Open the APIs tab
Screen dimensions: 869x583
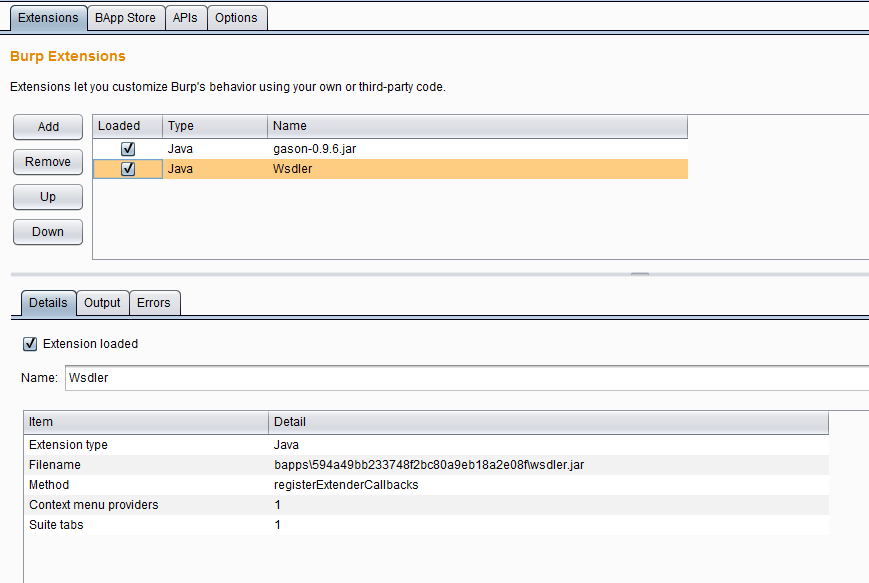[x=185, y=18]
